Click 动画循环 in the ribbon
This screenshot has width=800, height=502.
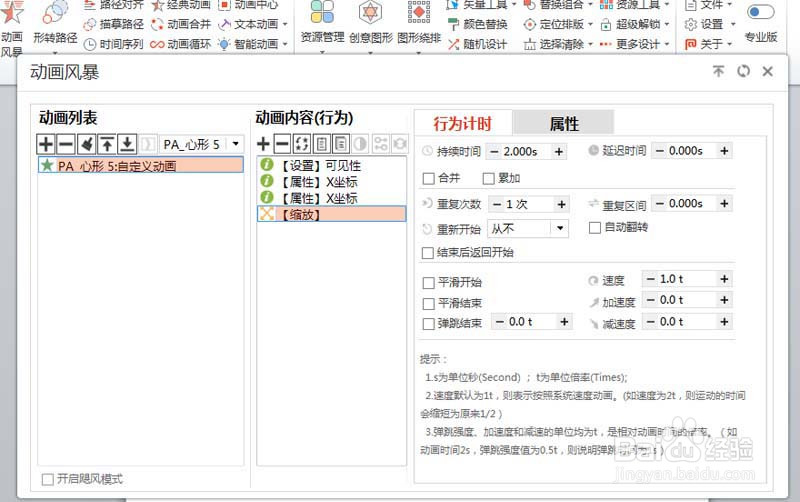181,44
